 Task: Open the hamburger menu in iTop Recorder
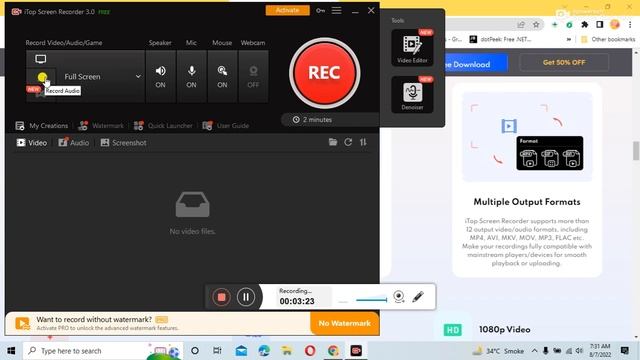click(x=336, y=11)
